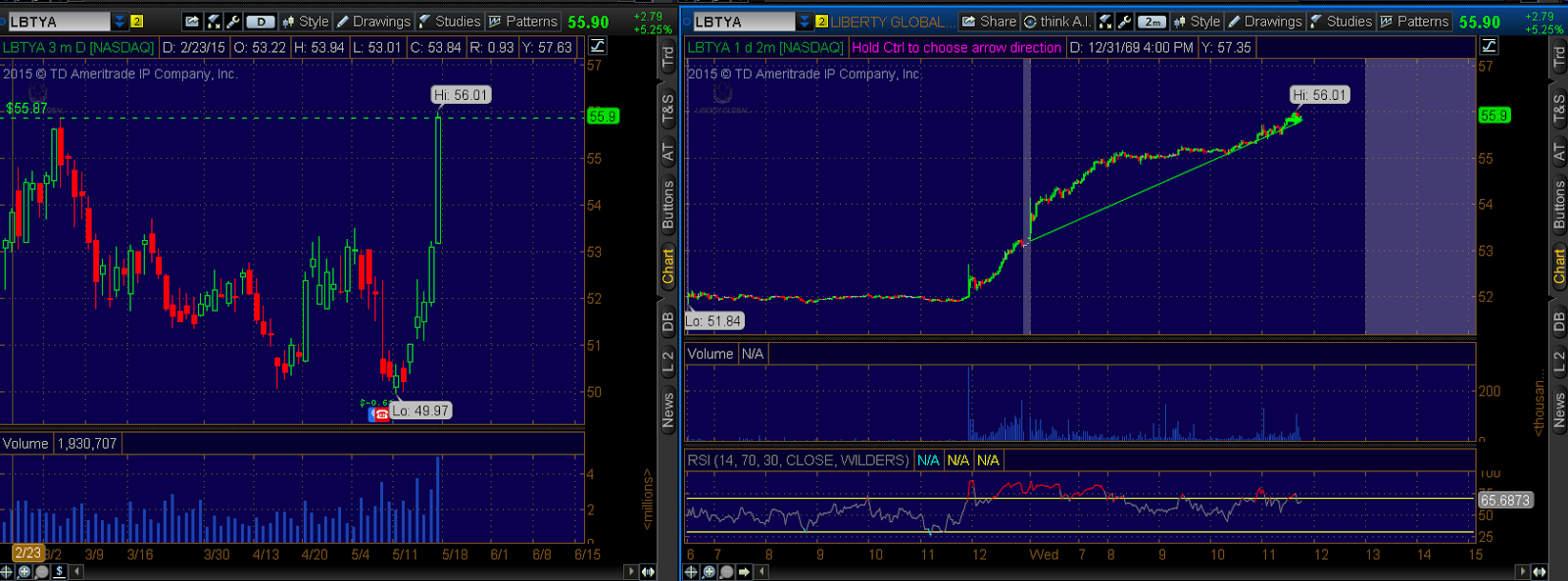Open Trd side tab of left chart
Screen dimensions: 1568x581
click(x=668, y=58)
